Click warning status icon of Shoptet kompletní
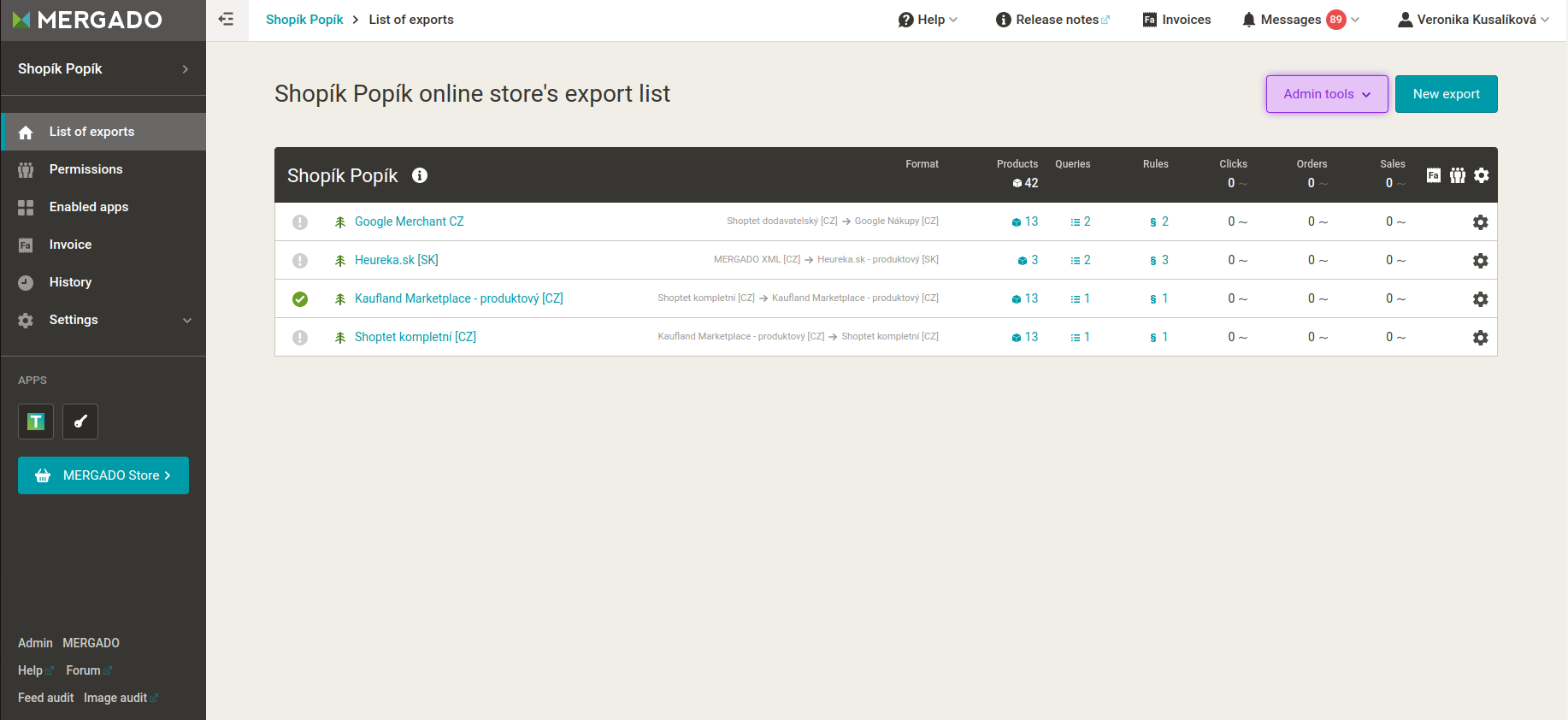Viewport: 1568px width, 720px height. point(300,338)
